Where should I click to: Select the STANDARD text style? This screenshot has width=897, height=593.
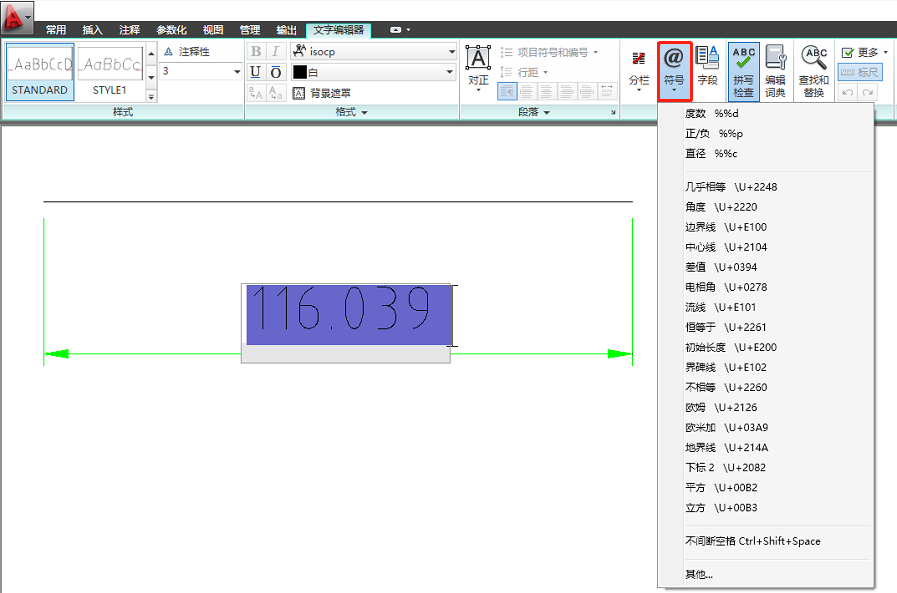pos(40,72)
